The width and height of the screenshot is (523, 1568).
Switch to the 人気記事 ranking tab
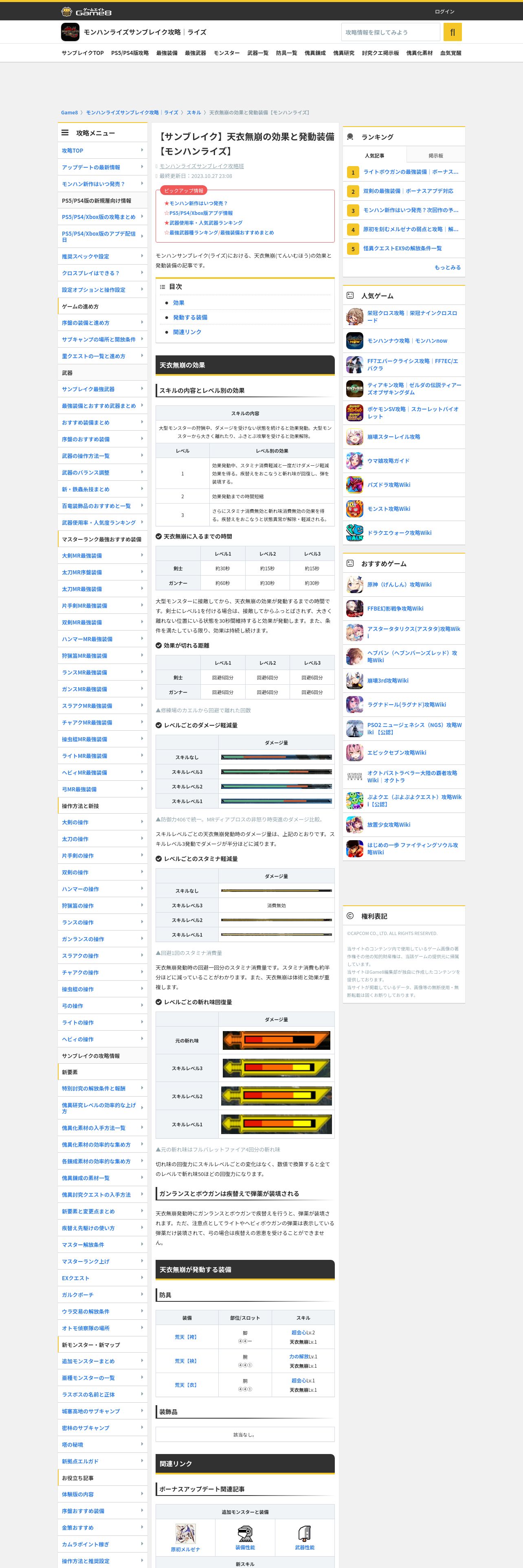pos(374,156)
